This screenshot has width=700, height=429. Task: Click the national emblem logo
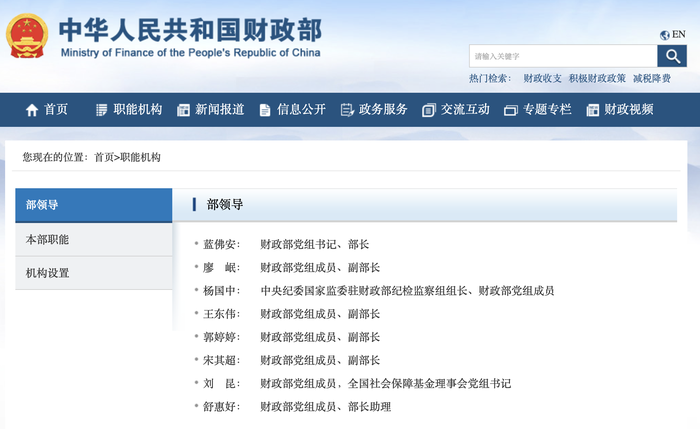point(27,36)
